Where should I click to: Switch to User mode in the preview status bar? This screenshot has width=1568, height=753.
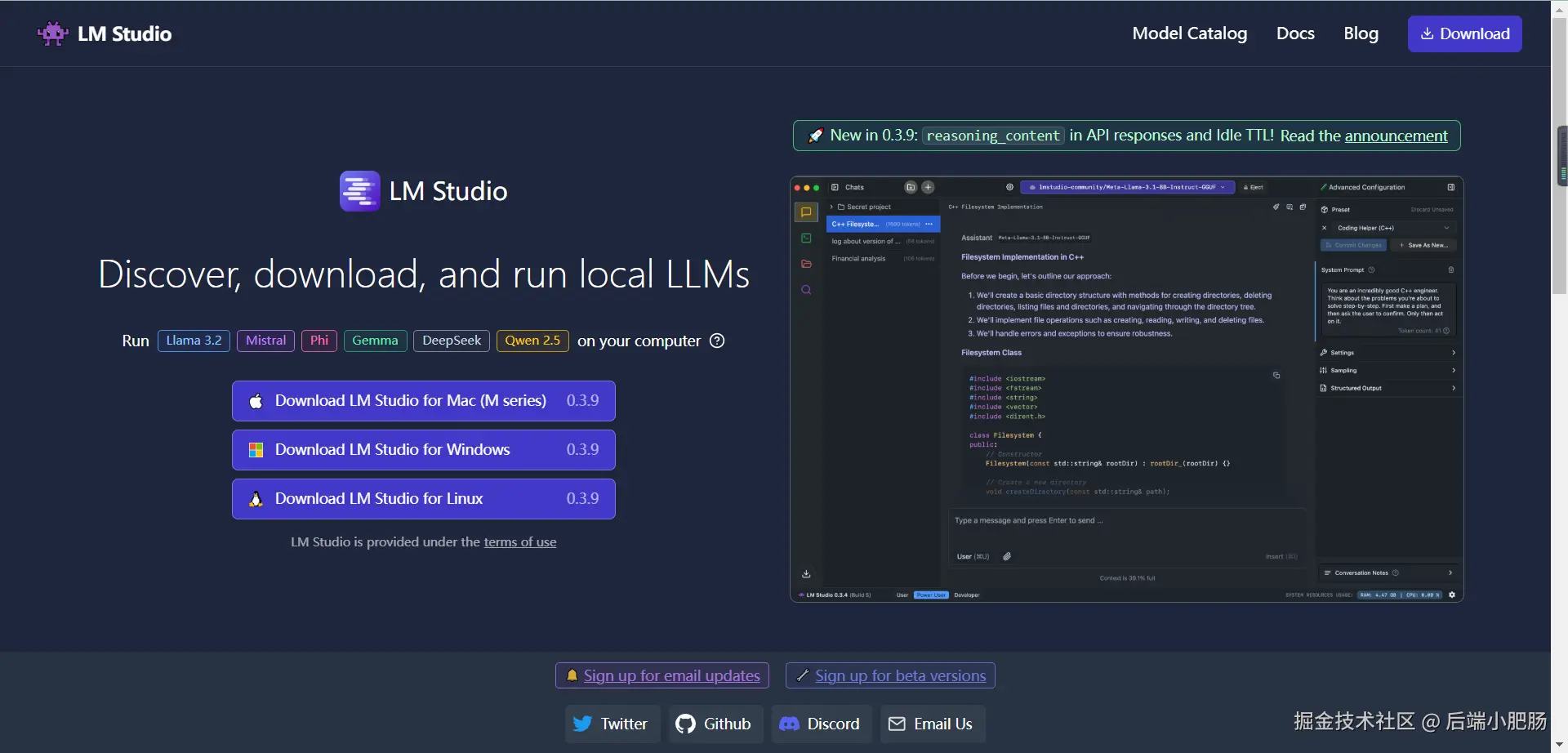click(x=902, y=595)
